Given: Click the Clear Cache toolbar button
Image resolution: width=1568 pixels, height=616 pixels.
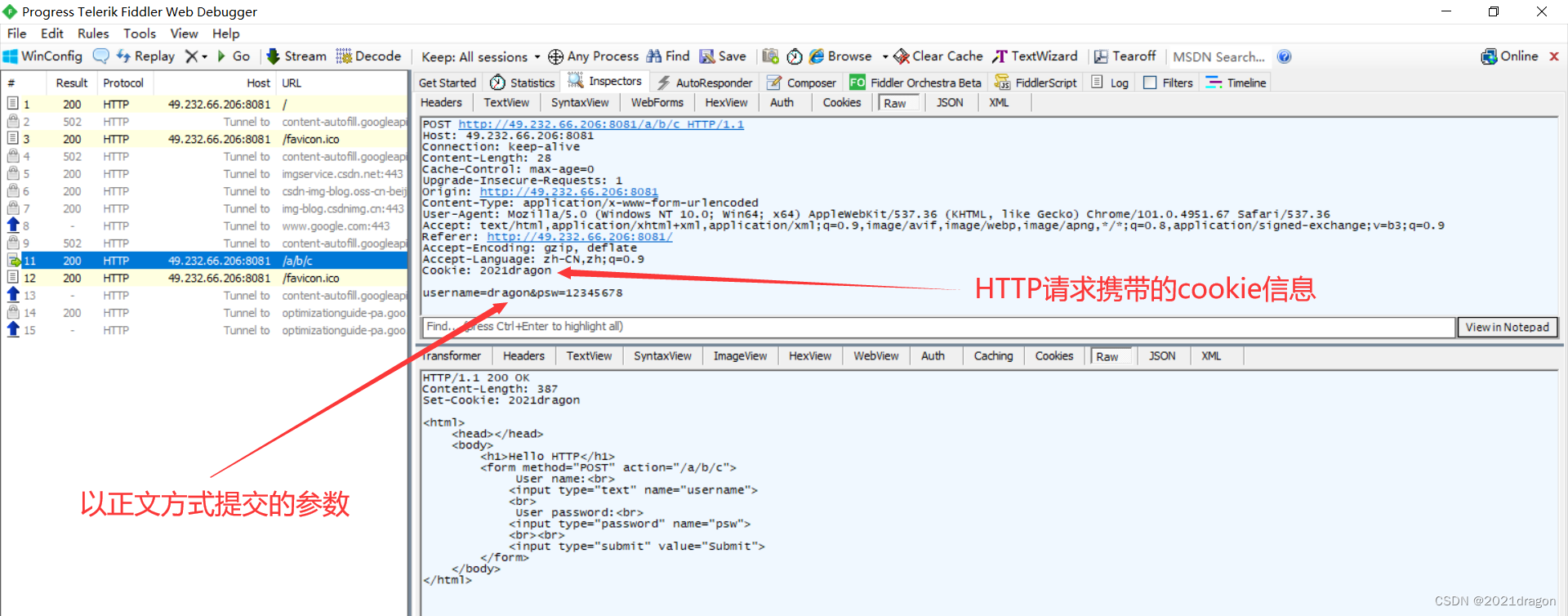Looking at the screenshot, I should click(938, 56).
